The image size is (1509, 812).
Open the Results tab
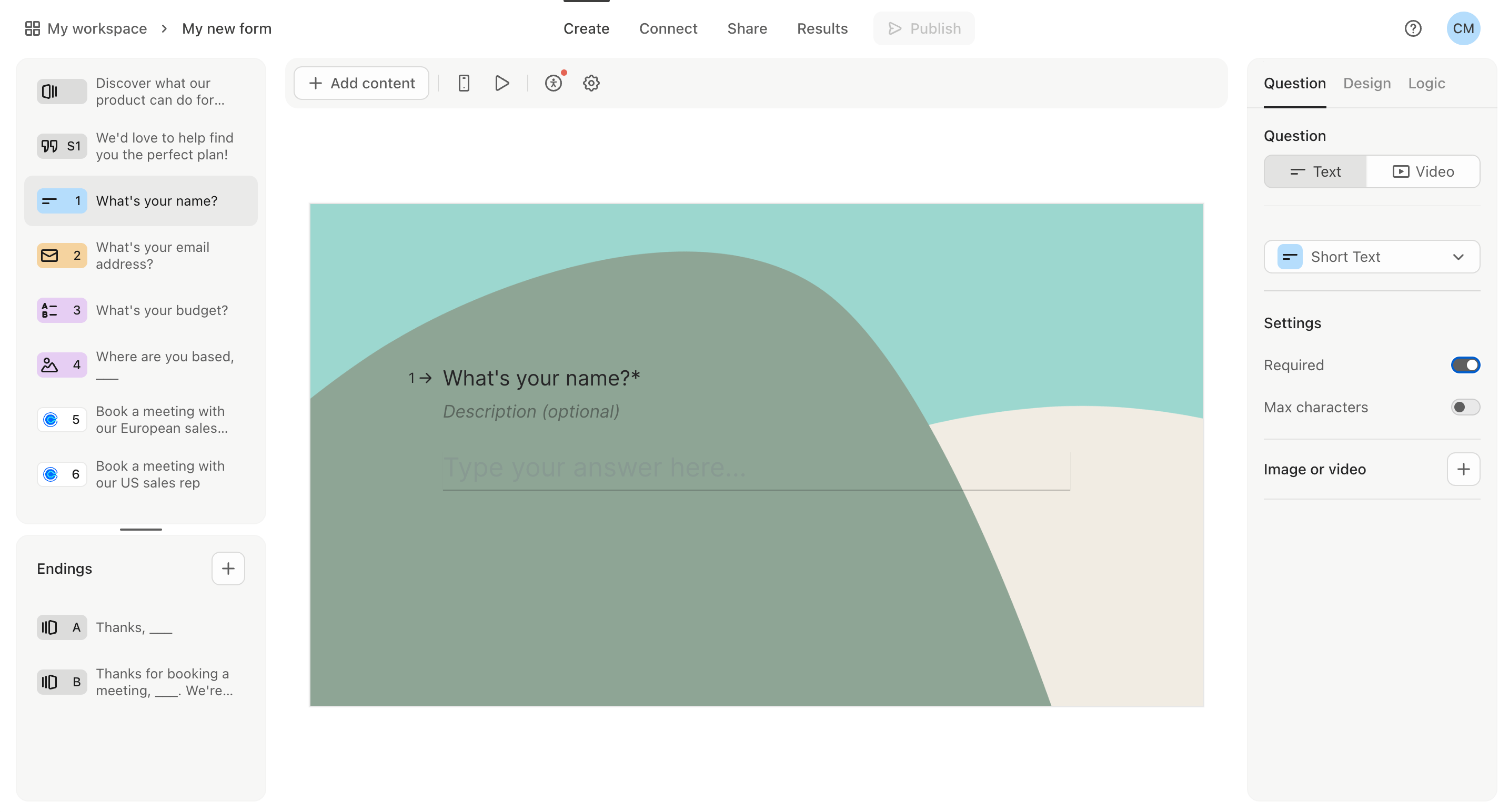coord(822,28)
